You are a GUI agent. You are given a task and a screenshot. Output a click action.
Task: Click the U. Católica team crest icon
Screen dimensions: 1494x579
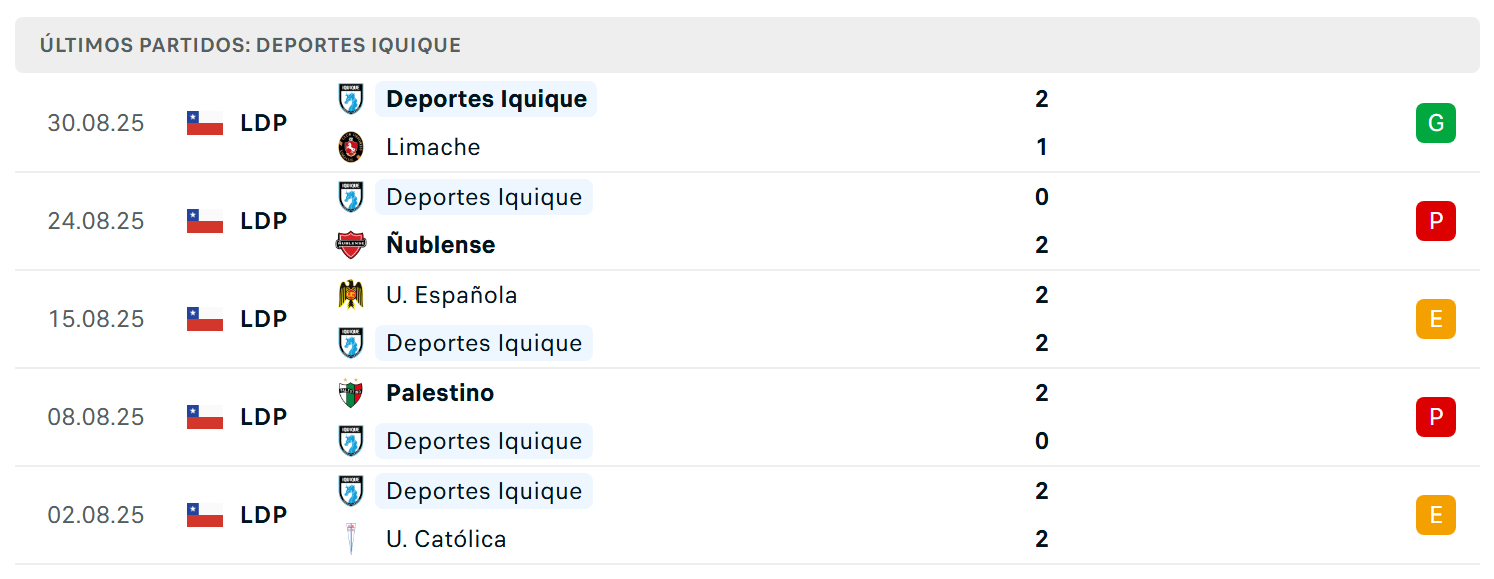click(x=351, y=539)
